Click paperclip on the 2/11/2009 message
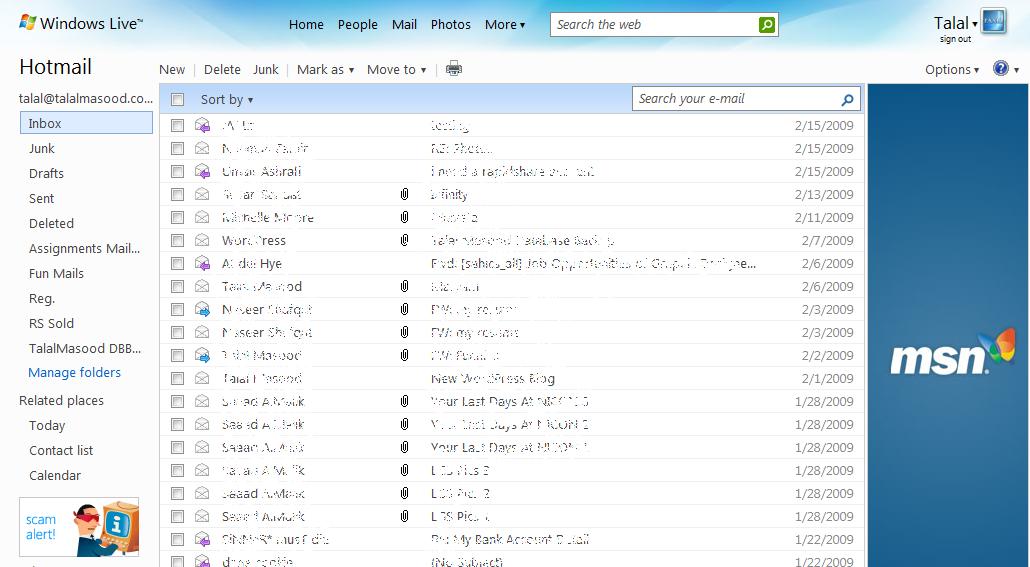 tap(405, 217)
